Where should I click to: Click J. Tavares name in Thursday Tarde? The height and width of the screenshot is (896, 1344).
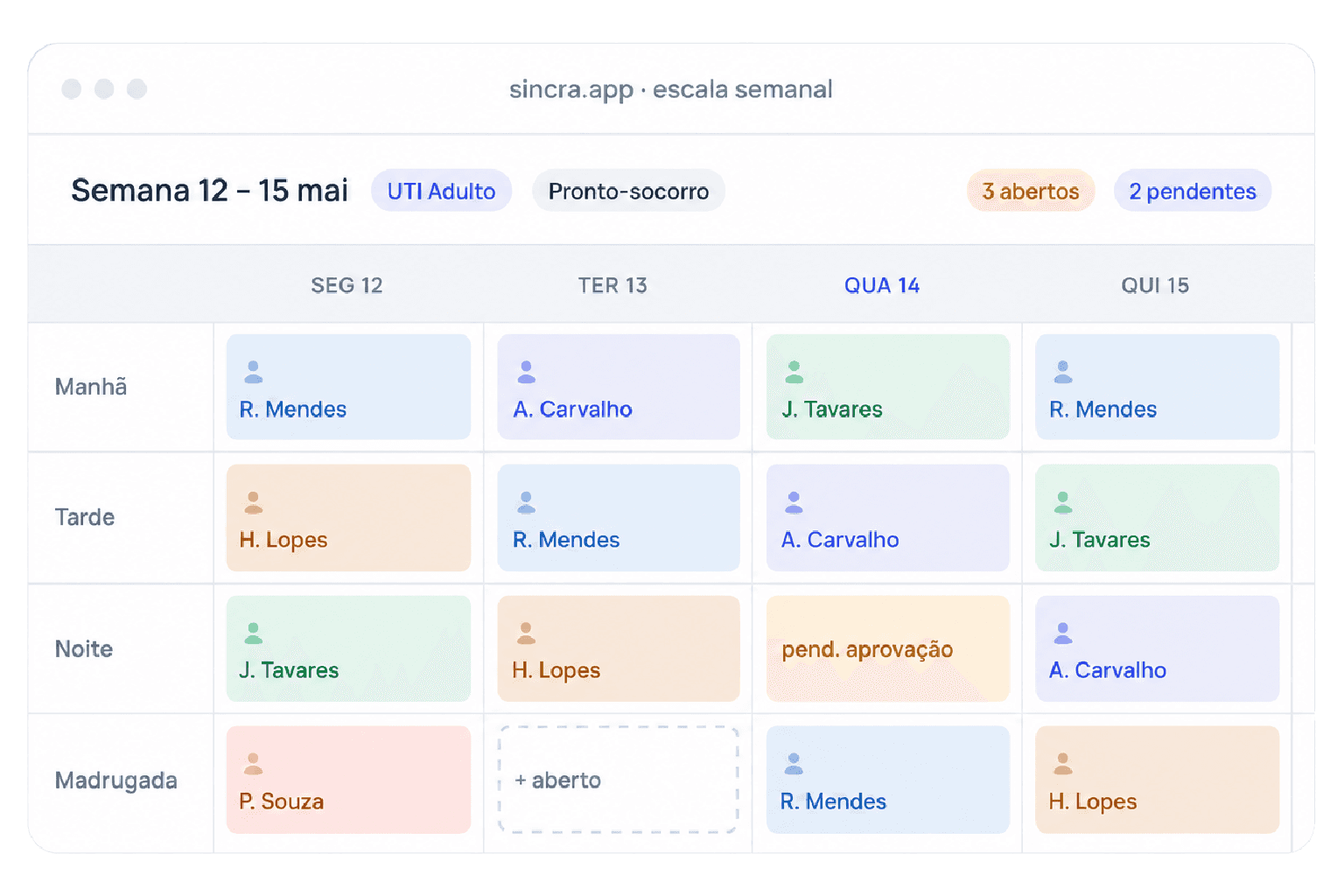(x=1100, y=540)
